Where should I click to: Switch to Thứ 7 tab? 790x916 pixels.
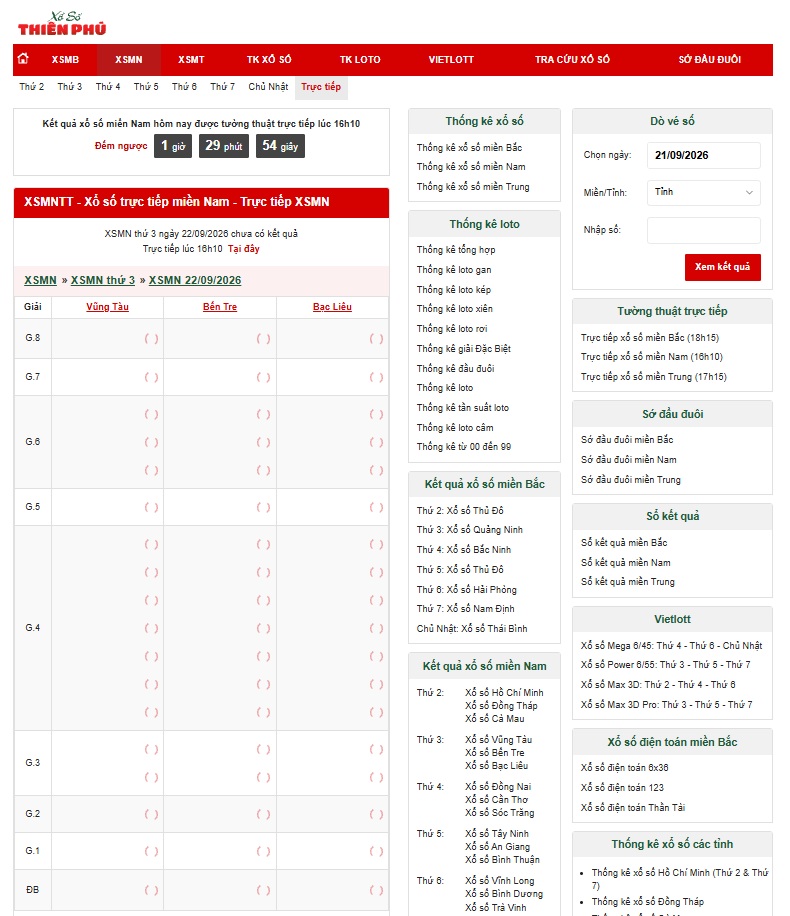(223, 86)
